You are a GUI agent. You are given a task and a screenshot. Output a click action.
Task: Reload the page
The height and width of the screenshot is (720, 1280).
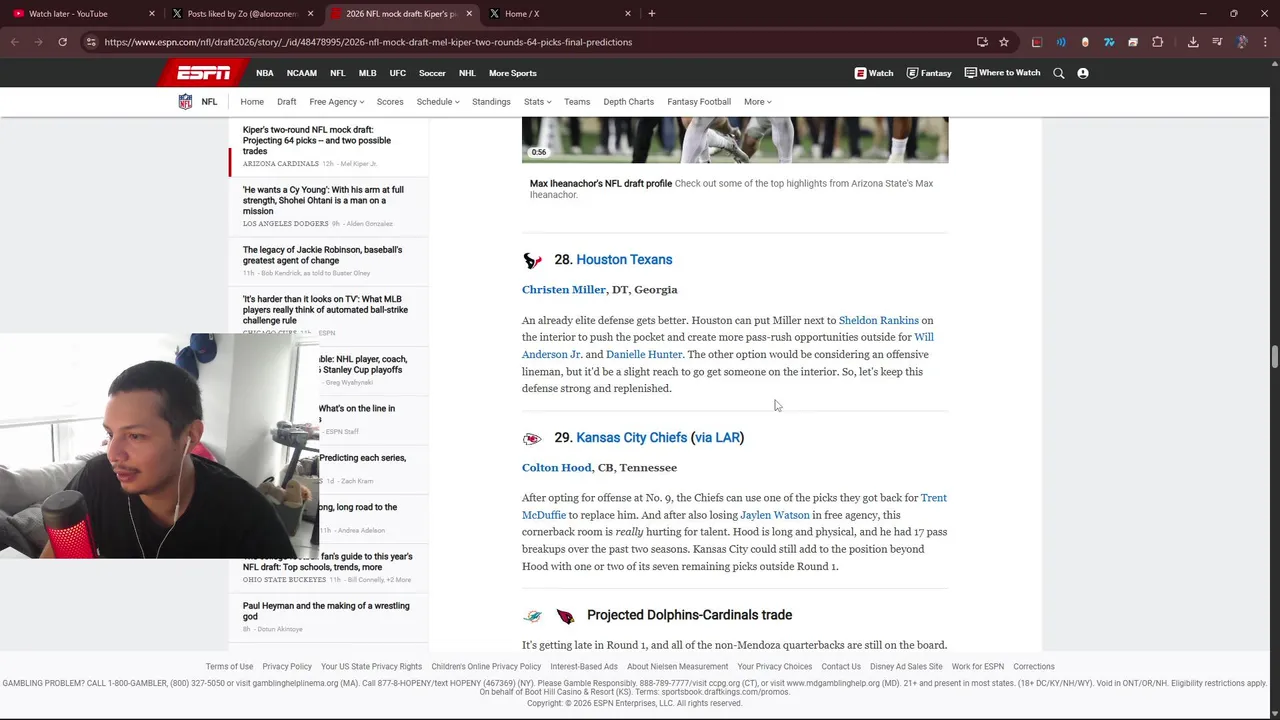62,42
